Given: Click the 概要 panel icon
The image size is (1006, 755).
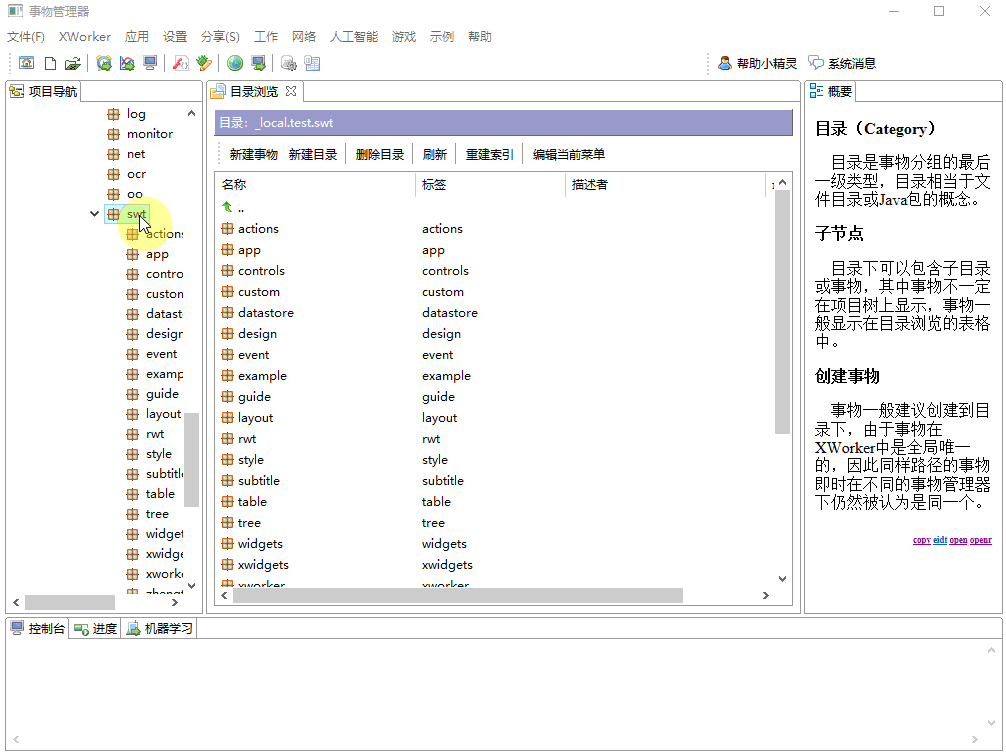Looking at the screenshot, I should pos(816,91).
